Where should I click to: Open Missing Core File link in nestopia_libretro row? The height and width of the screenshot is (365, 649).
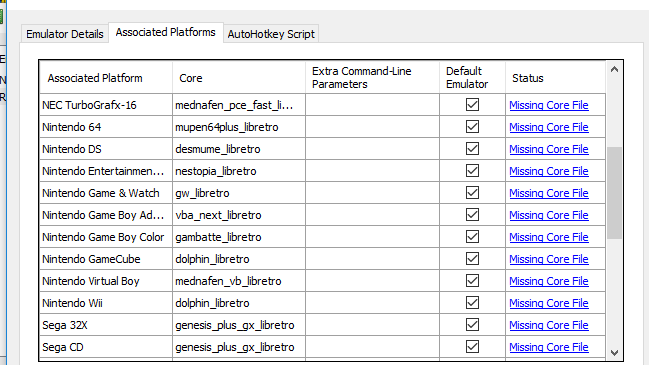coord(549,171)
